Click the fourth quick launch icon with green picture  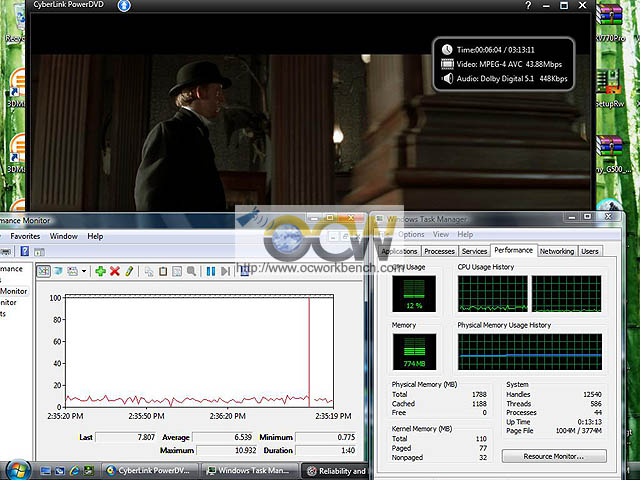[x=89, y=471]
